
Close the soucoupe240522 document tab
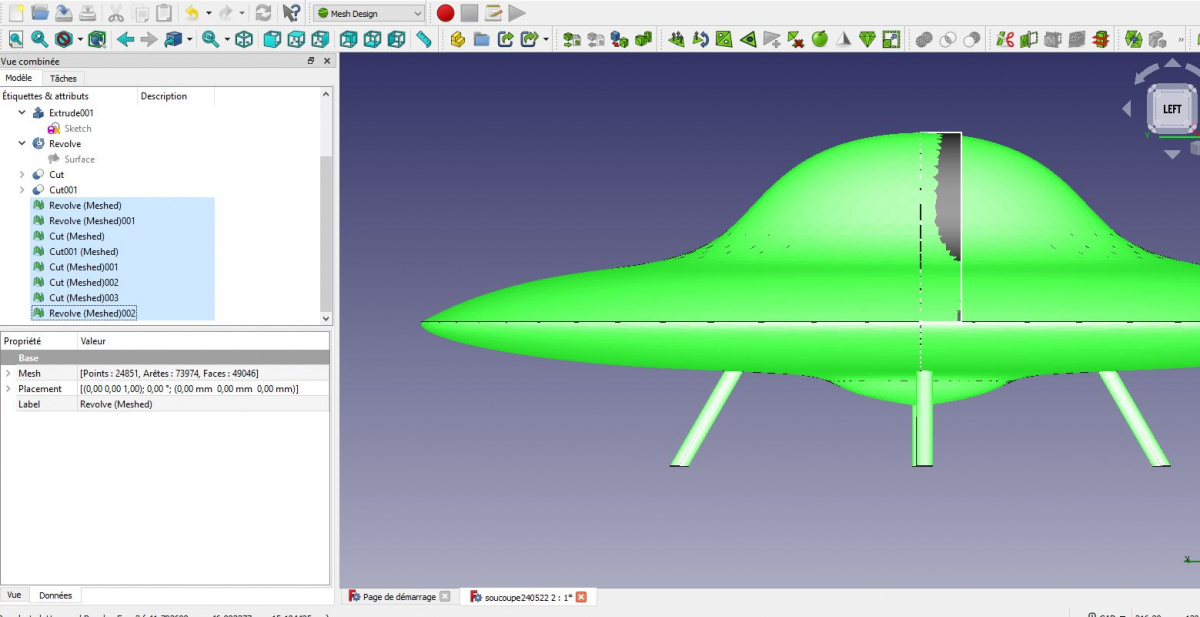pyautogui.click(x=581, y=597)
